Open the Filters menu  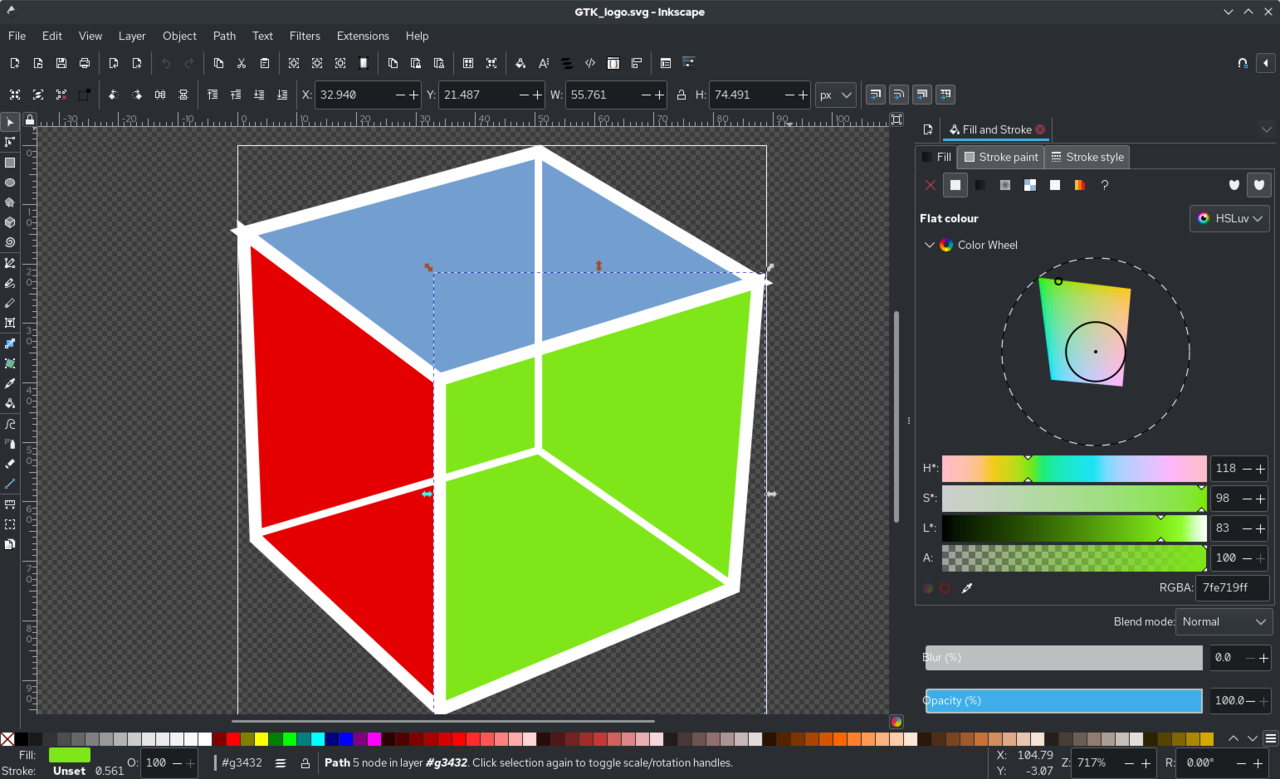(x=305, y=36)
